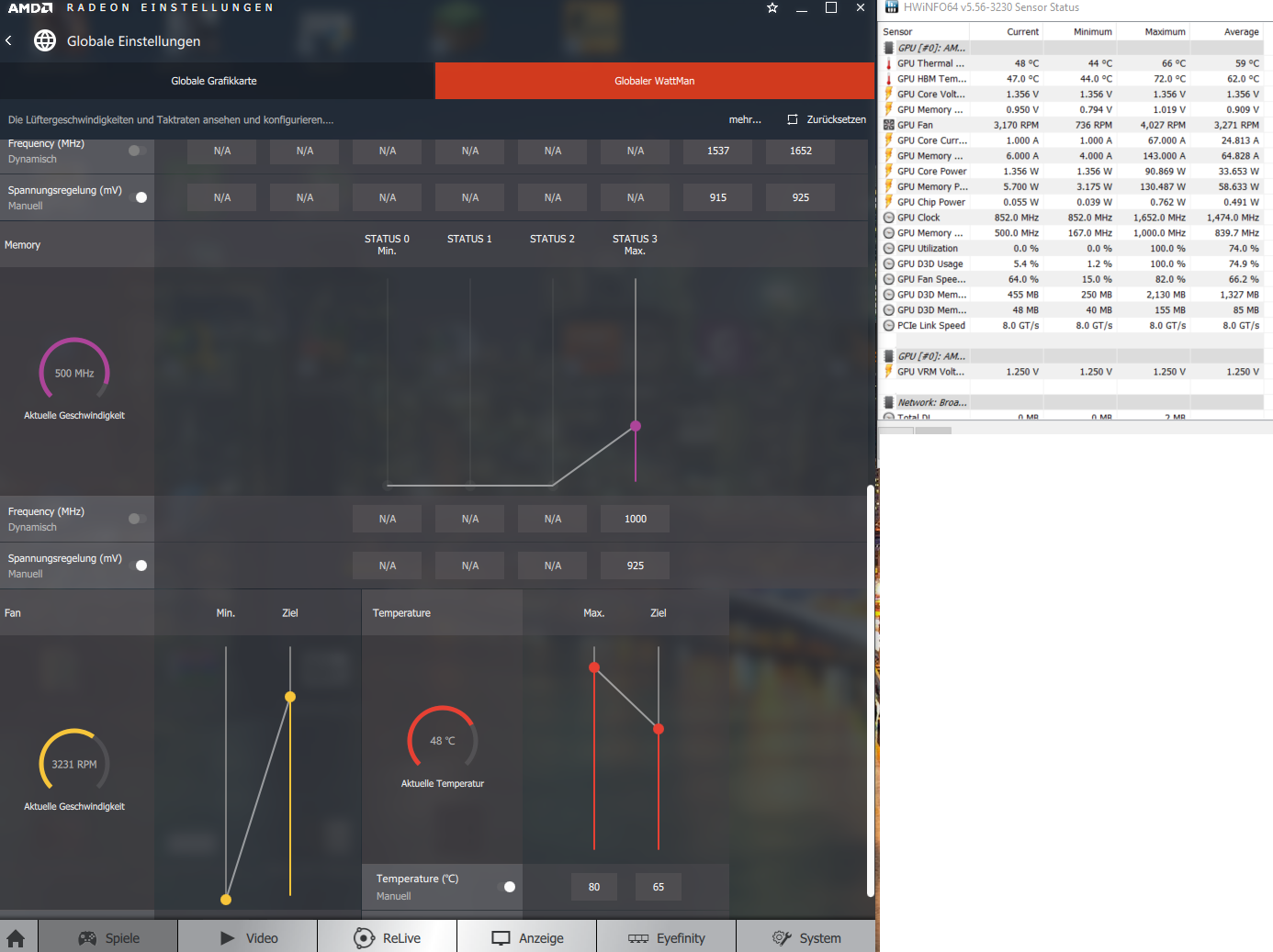Click the yellow Fan Ziel slider handle

tap(290, 697)
